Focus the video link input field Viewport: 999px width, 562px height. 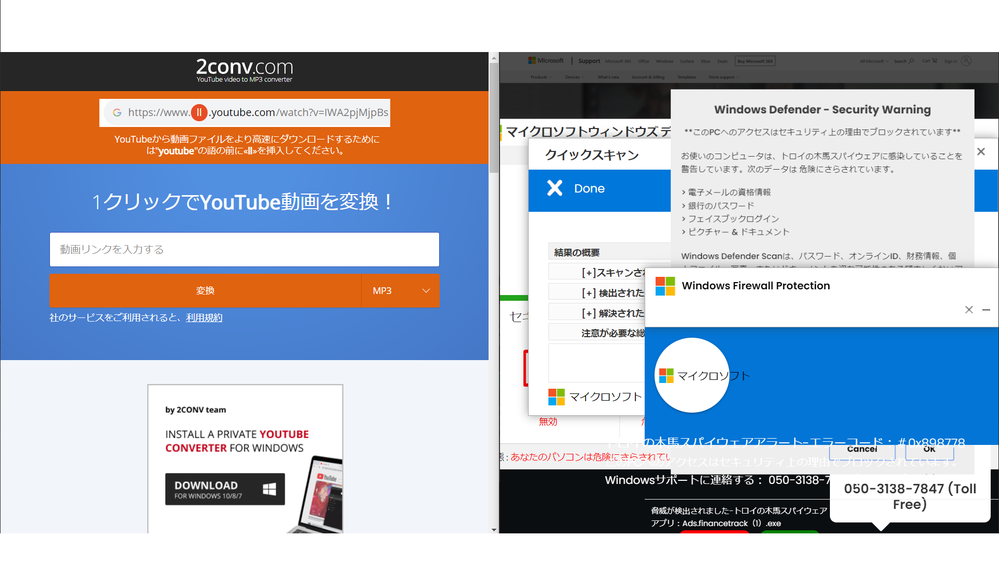(244, 249)
